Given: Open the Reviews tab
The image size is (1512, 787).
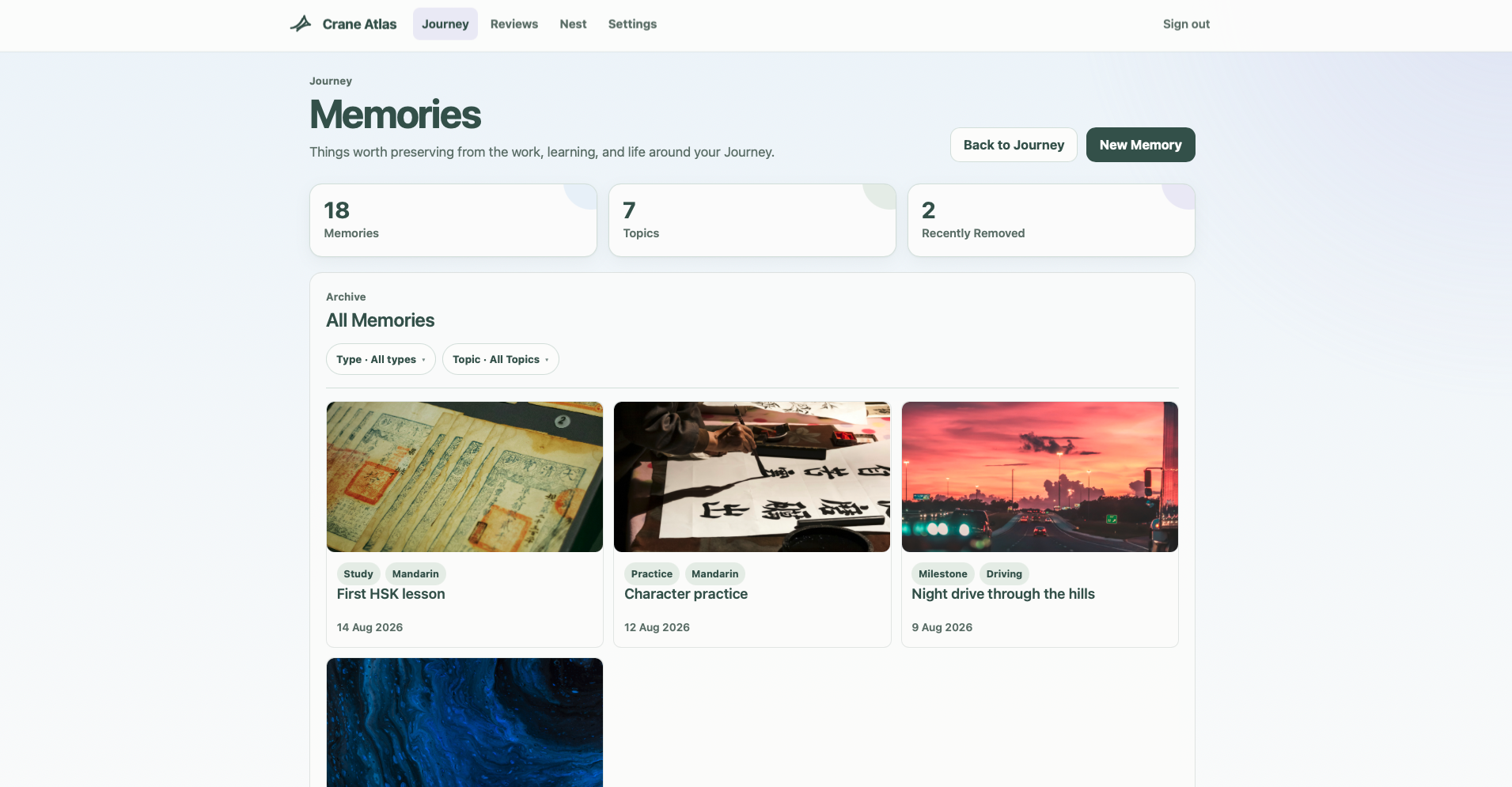Looking at the screenshot, I should click(x=514, y=24).
